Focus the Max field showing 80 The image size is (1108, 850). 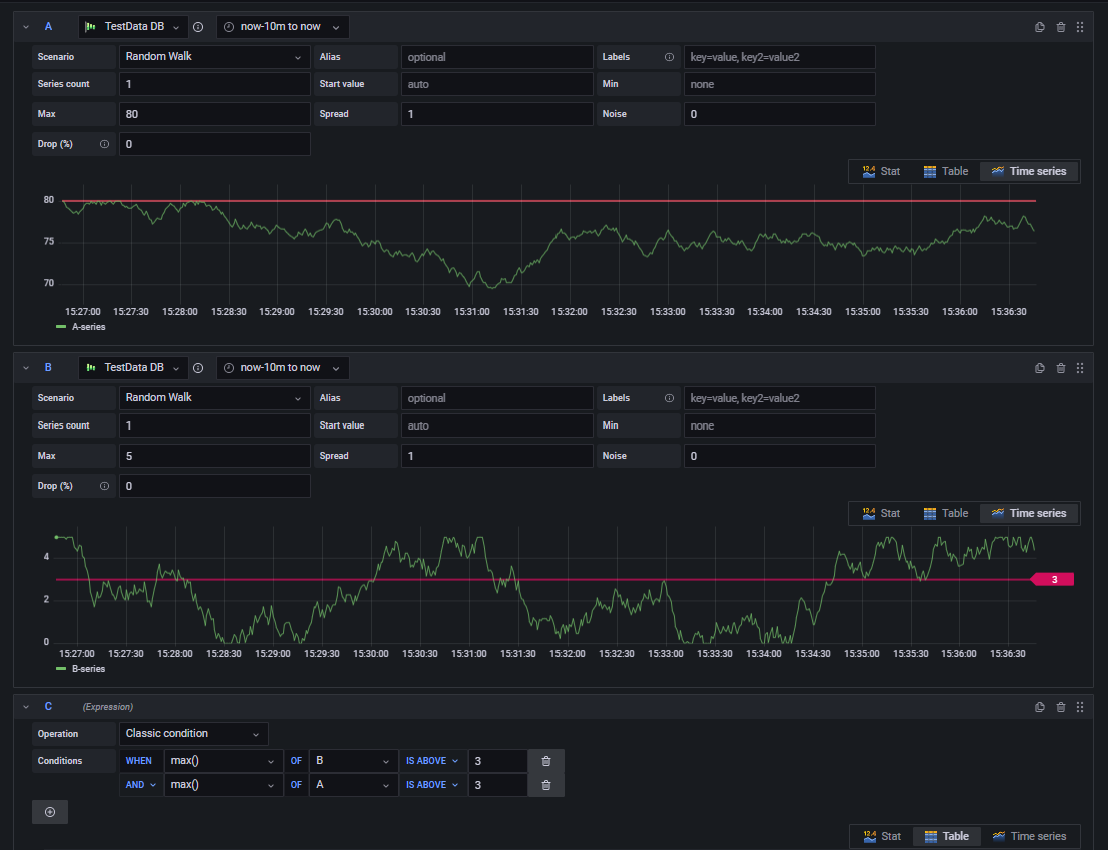[x=214, y=114]
